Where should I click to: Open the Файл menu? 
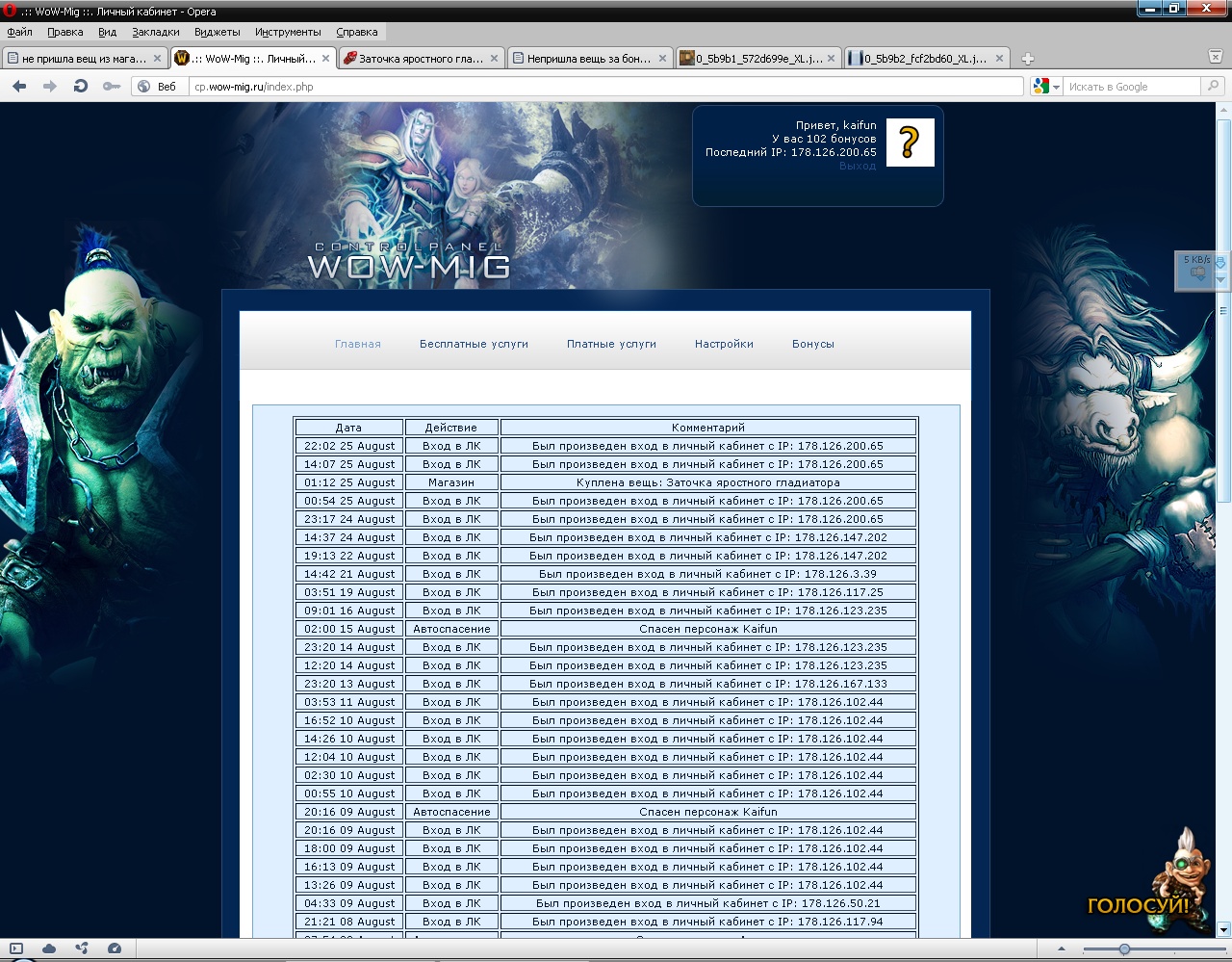point(19,32)
